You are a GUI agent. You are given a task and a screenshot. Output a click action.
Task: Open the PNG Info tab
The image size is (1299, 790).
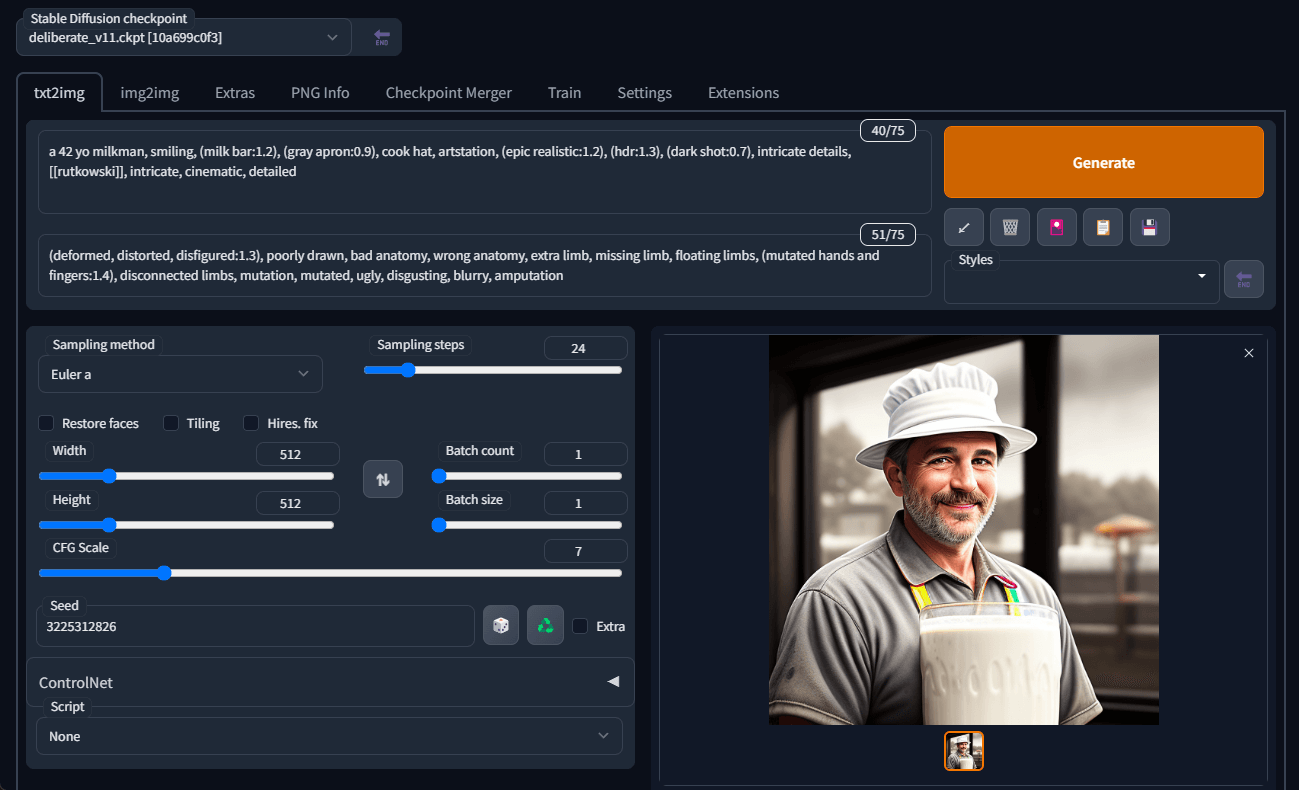pos(320,93)
